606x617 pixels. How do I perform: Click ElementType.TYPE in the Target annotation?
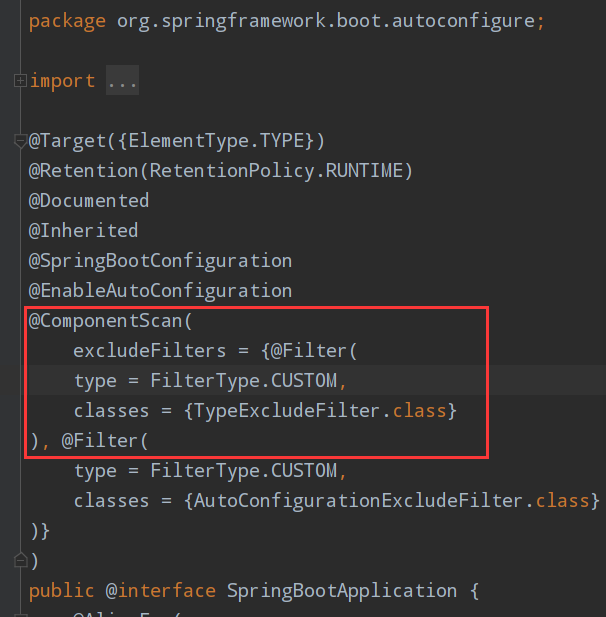pyautogui.click(x=216, y=140)
